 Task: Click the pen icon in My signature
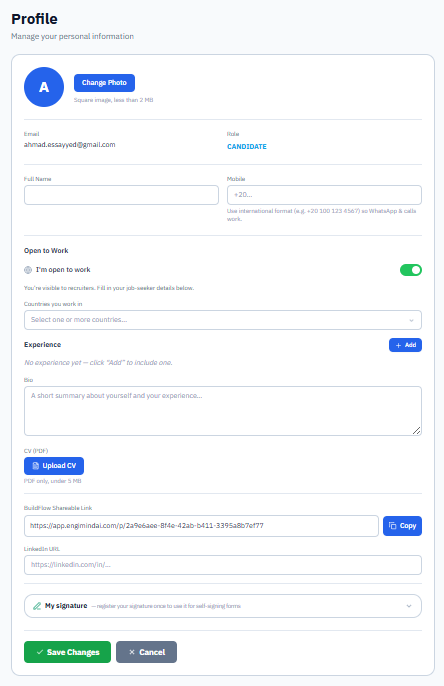[37, 606]
